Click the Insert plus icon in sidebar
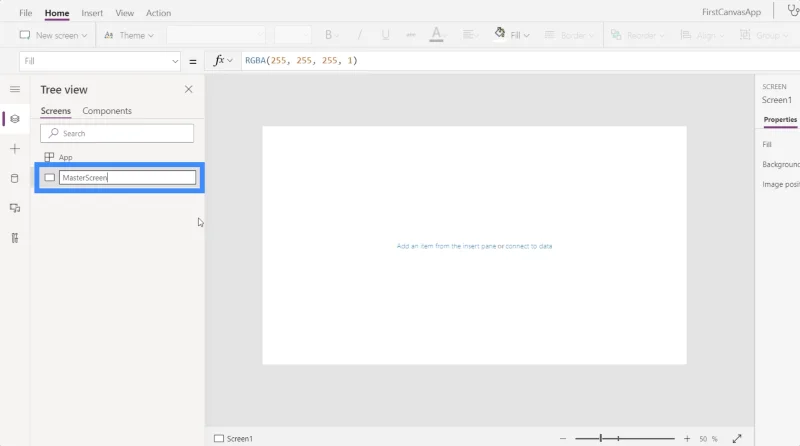Image resolution: width=800 pixels, height=446 pixels. [15, 149]
